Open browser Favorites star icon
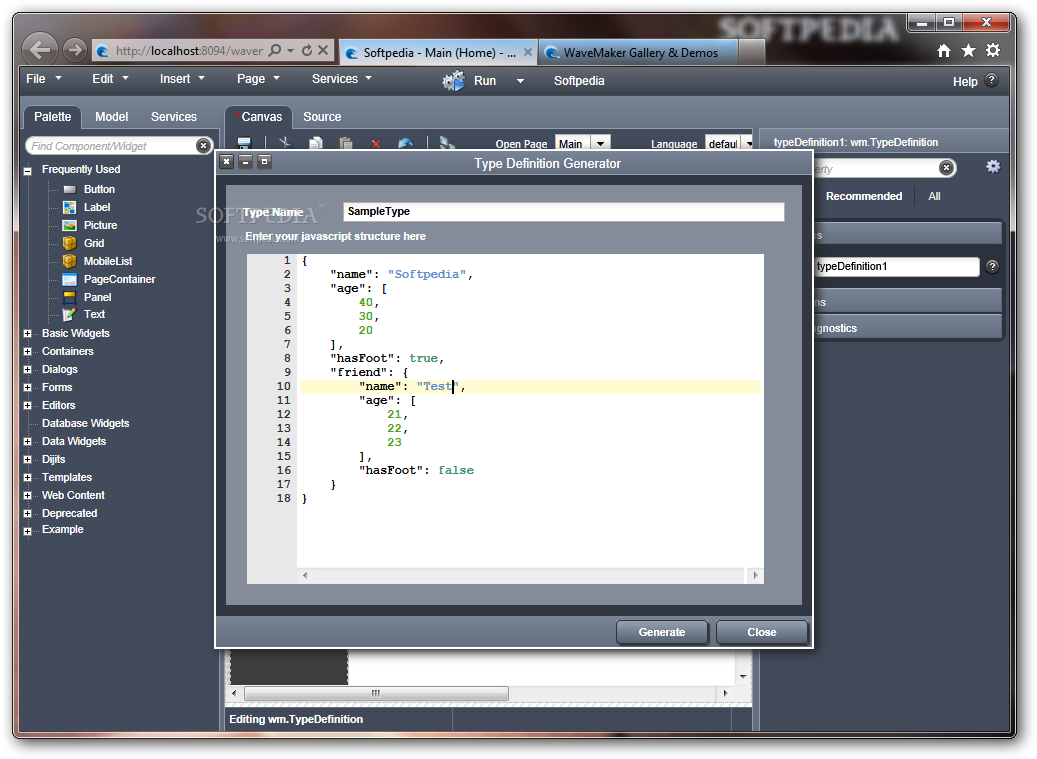1037x759 pixels. (x=968, y=50)
